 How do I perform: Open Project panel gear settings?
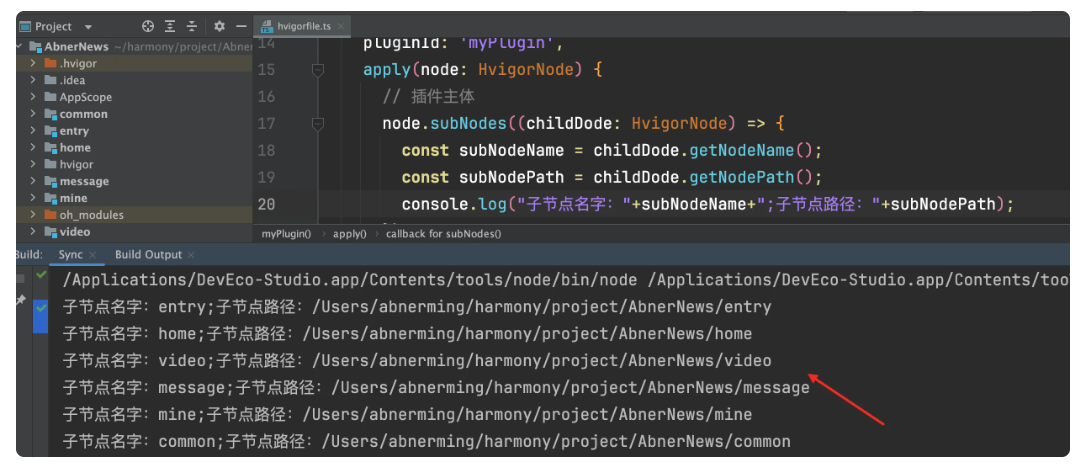[x=219, y=26]
